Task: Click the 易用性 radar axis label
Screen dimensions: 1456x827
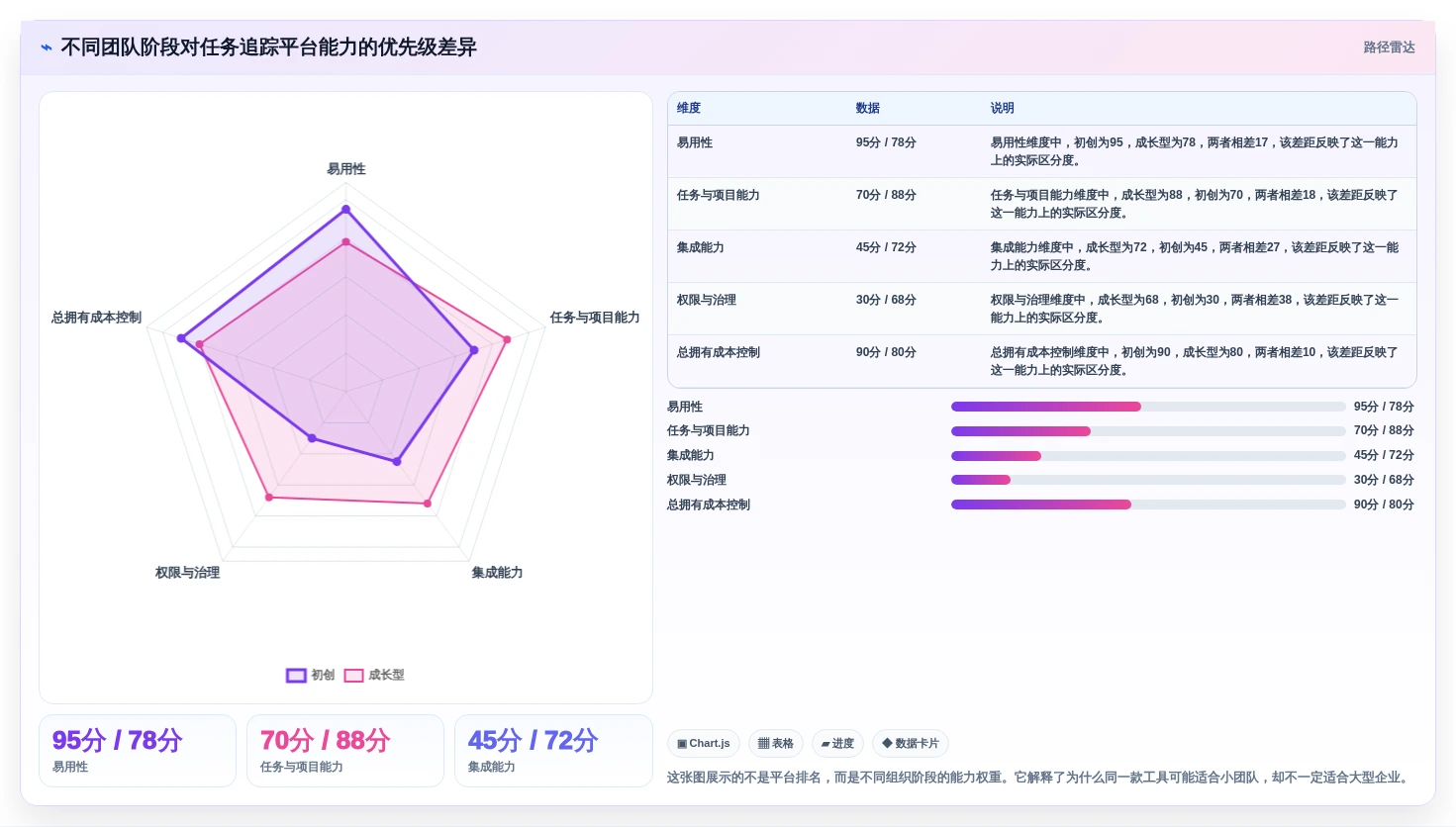Action: click(x=346, y=169)
